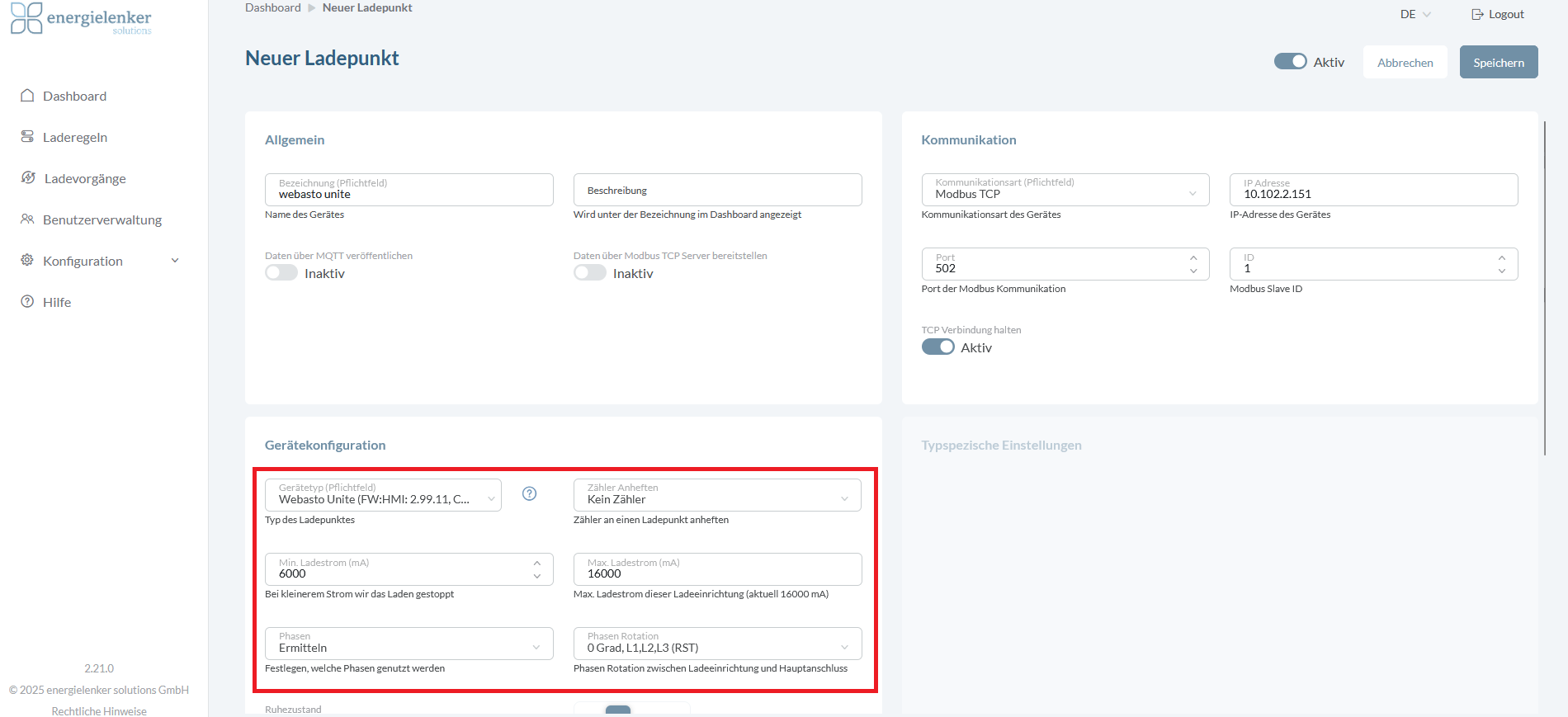Expand the Konfiguration sidebar submenu chevron

(175, 261)
